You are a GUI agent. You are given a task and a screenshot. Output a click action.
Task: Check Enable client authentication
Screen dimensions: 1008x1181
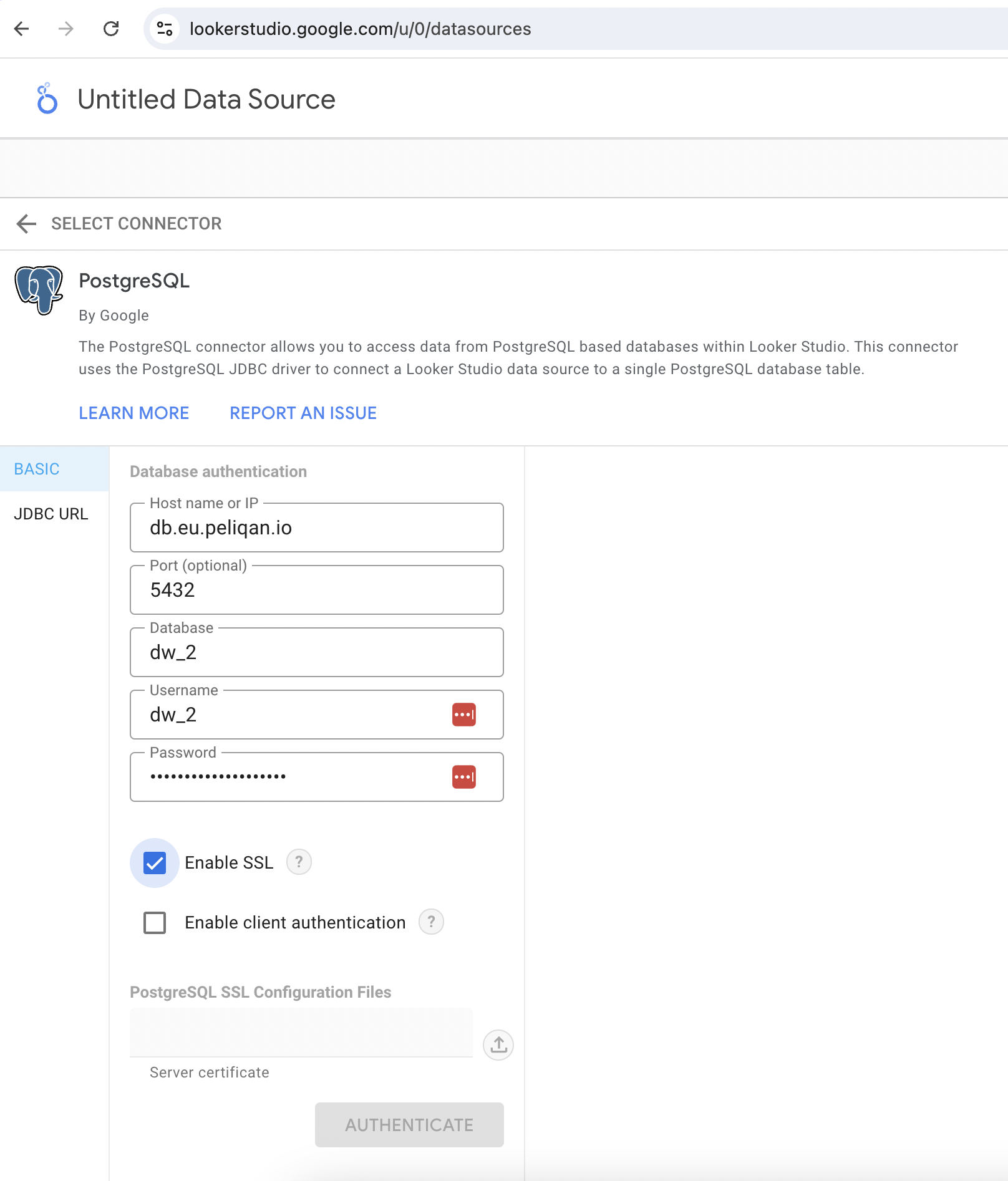coord(155,923)
